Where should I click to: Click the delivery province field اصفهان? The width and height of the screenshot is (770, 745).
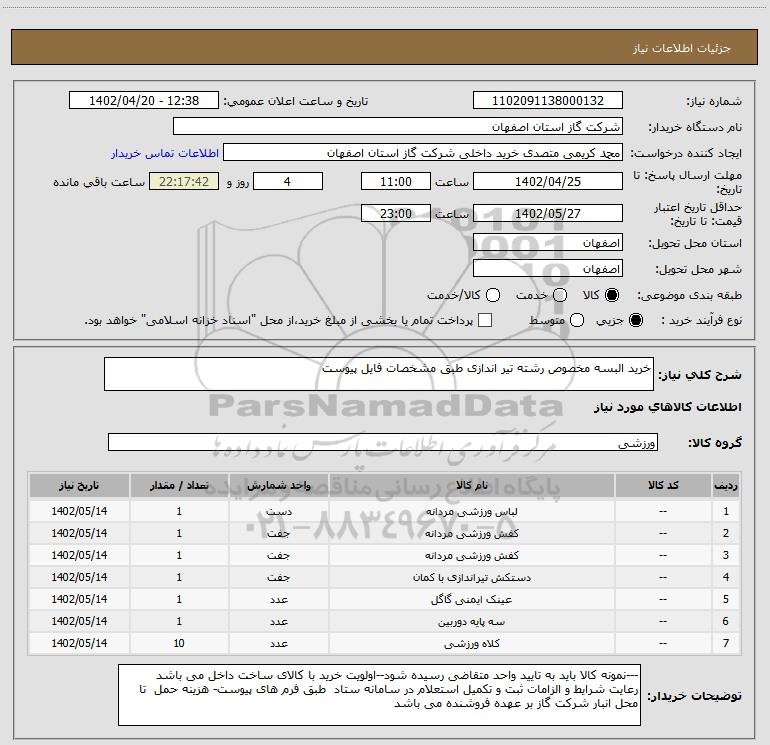548,243
